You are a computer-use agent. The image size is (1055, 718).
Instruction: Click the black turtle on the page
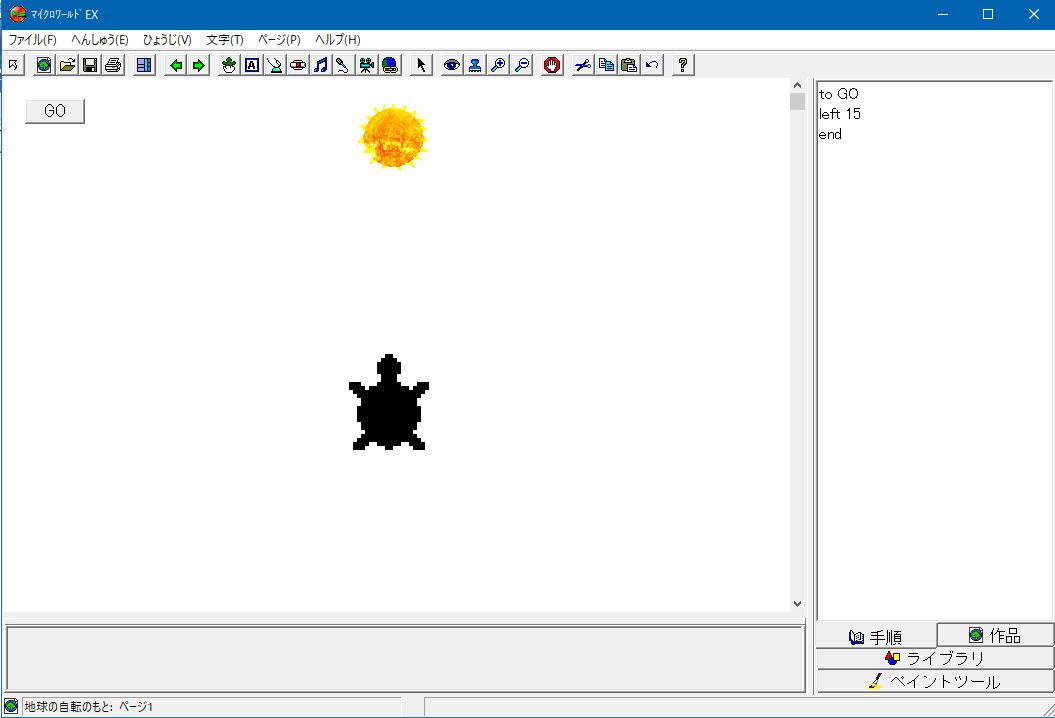[389, 402]
